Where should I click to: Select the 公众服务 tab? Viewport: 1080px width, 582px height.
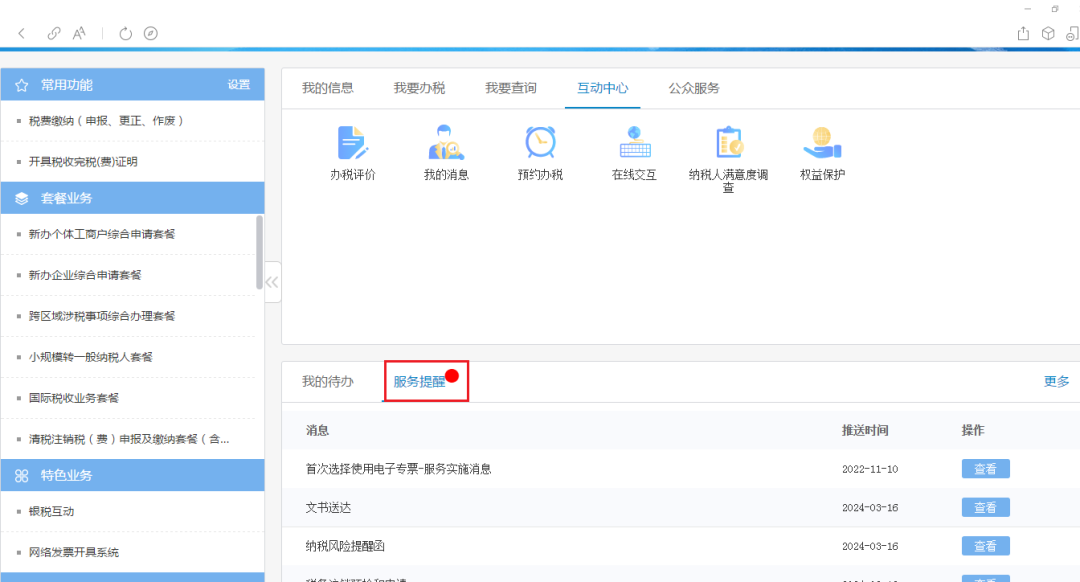tap(694, 88)
